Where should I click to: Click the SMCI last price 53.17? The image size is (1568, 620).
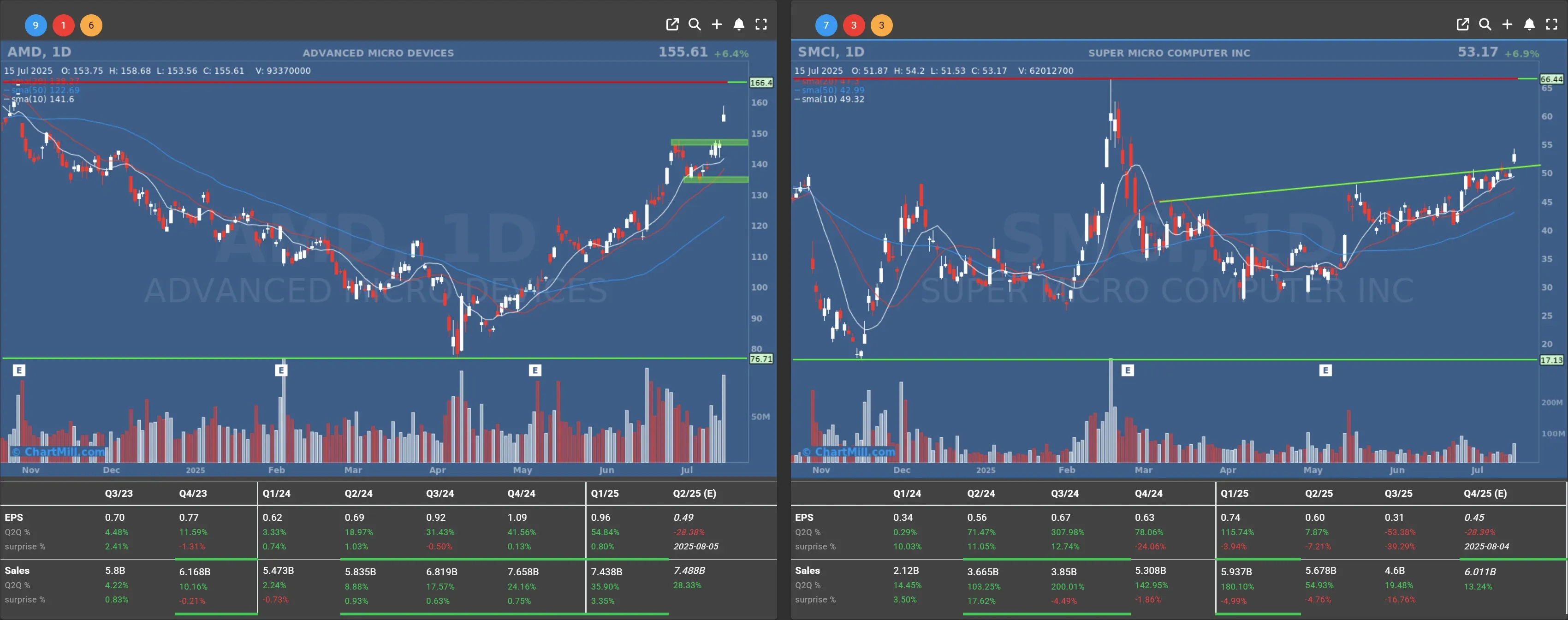pos(1478,52)
